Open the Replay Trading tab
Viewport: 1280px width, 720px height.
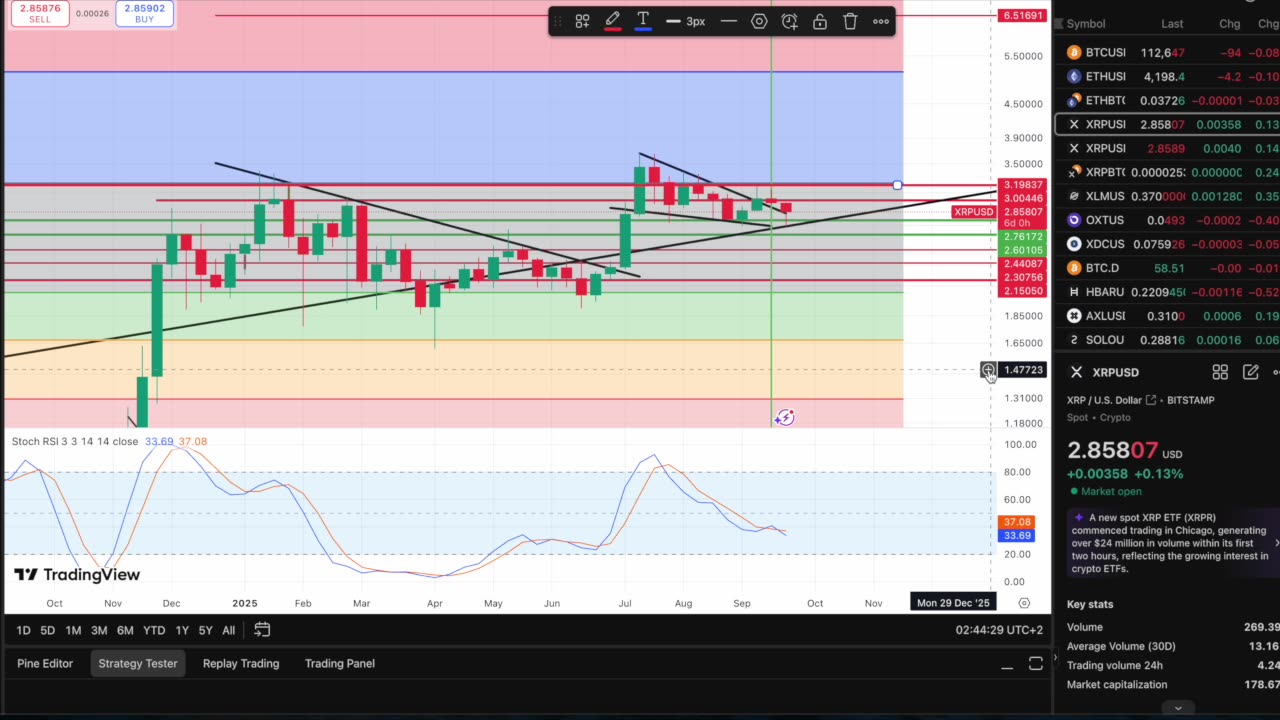(x=241, y=663)
